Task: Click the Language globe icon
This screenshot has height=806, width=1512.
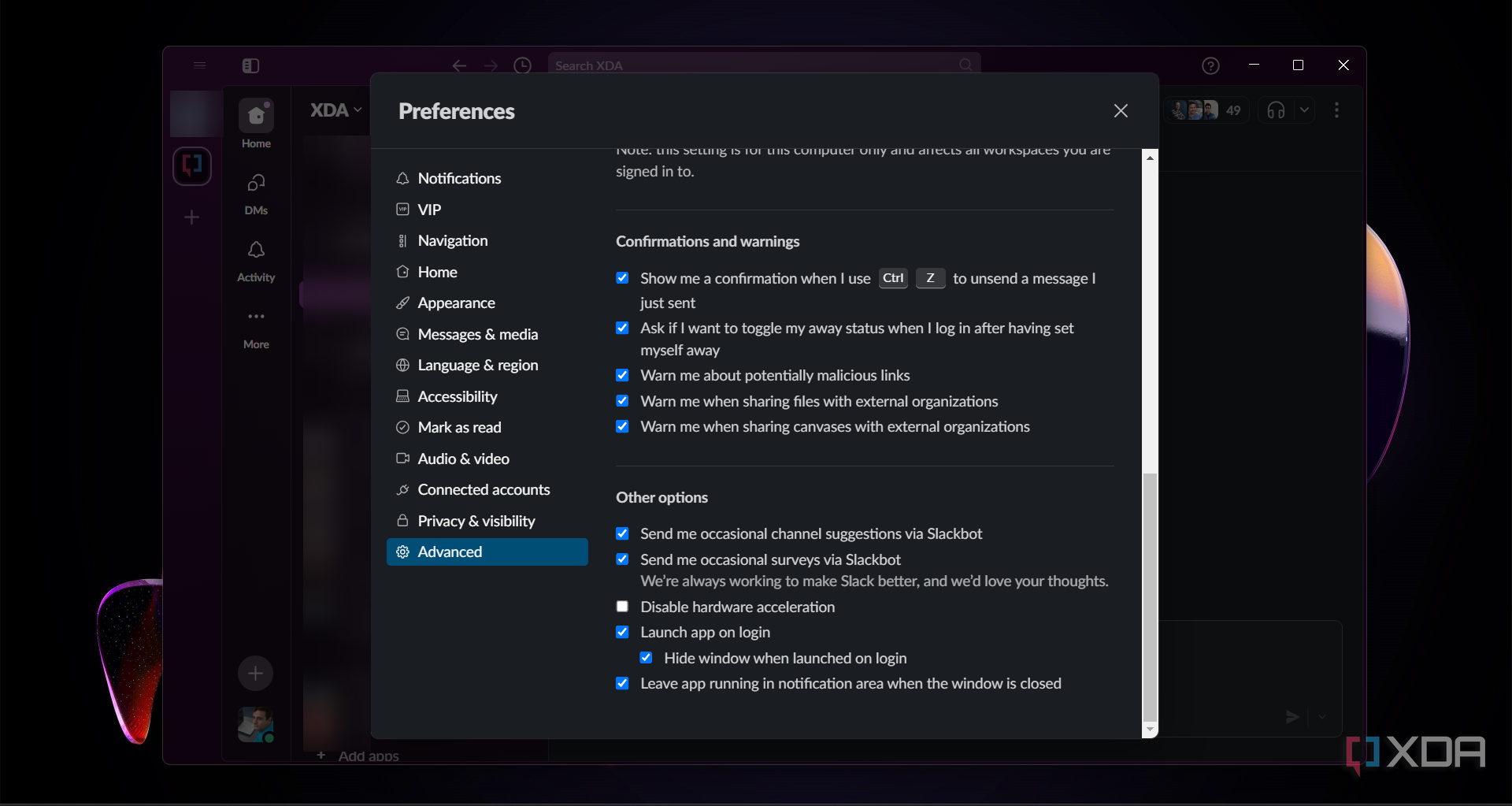Action: pyautogui.click(x=402, y=365)
